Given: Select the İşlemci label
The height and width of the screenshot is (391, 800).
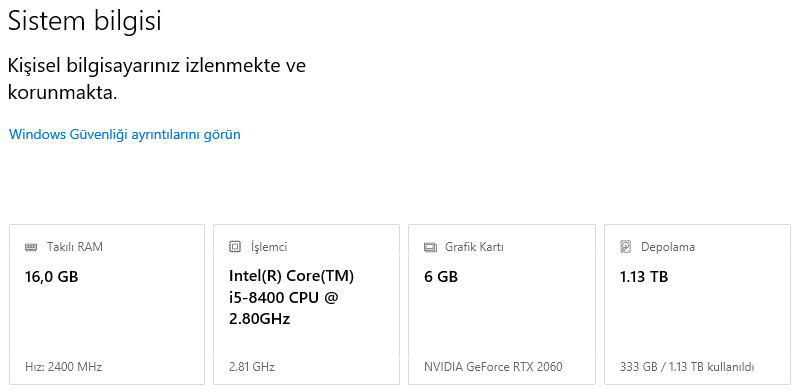Looking at the screenshot, I should tap(269, 247).
